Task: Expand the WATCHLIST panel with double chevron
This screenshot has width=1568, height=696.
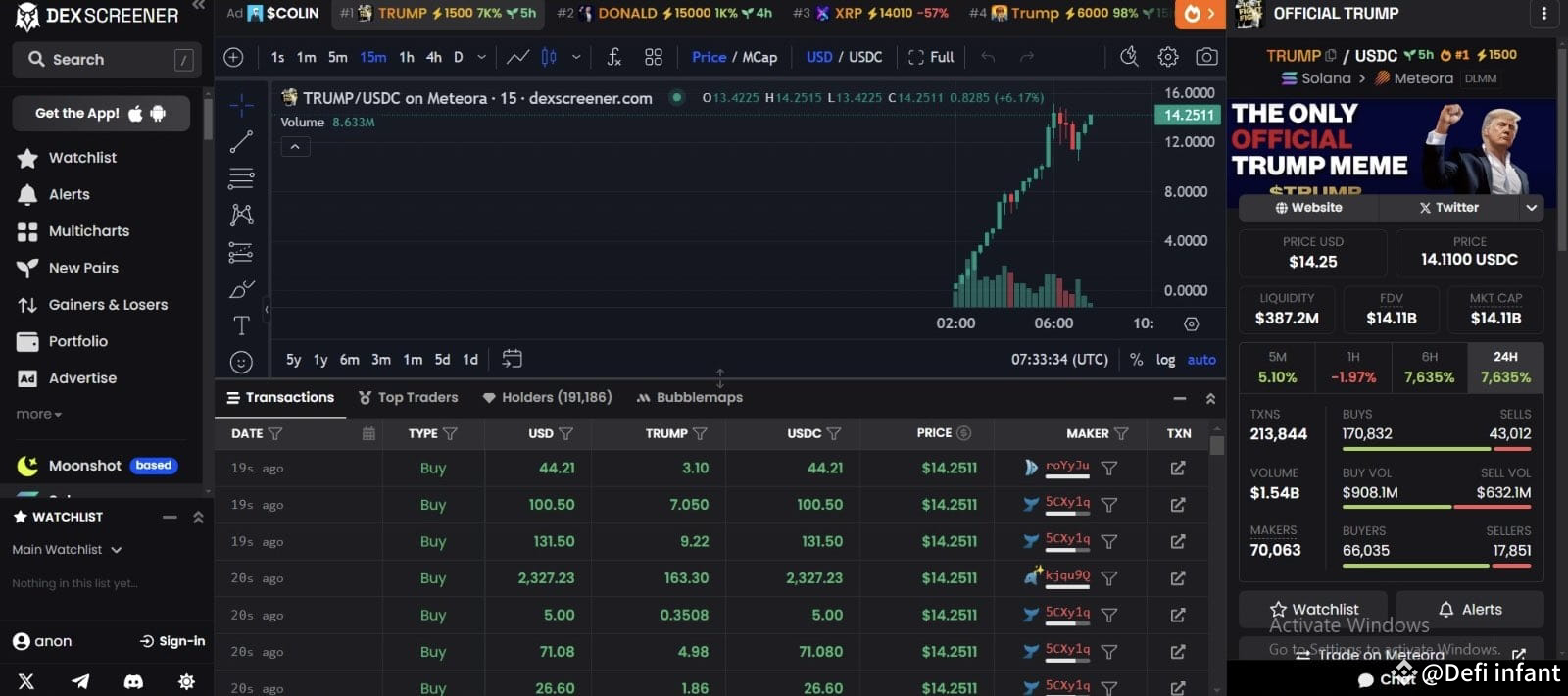Action: tap(198, 517)
